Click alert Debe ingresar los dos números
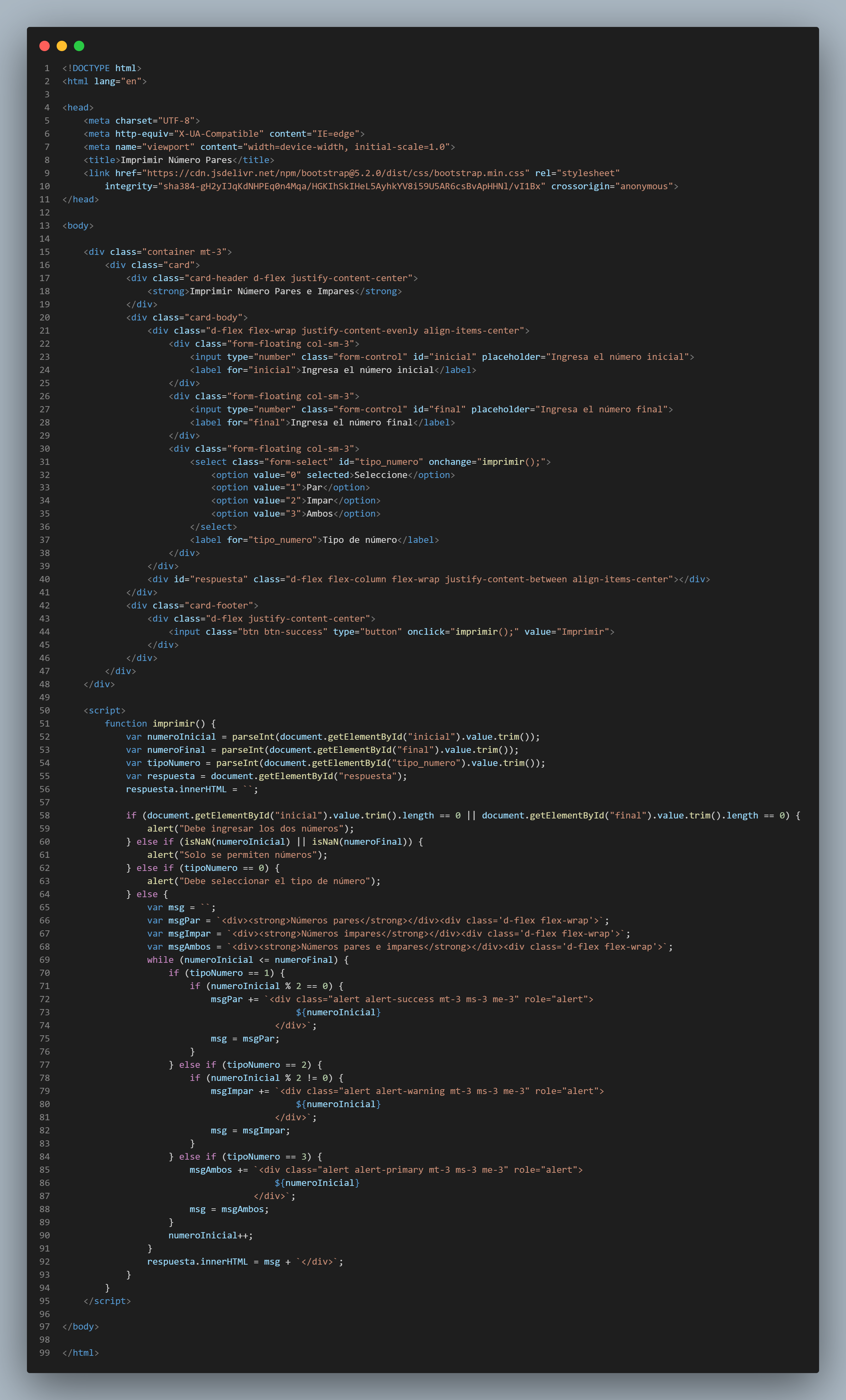 [251, 828]
